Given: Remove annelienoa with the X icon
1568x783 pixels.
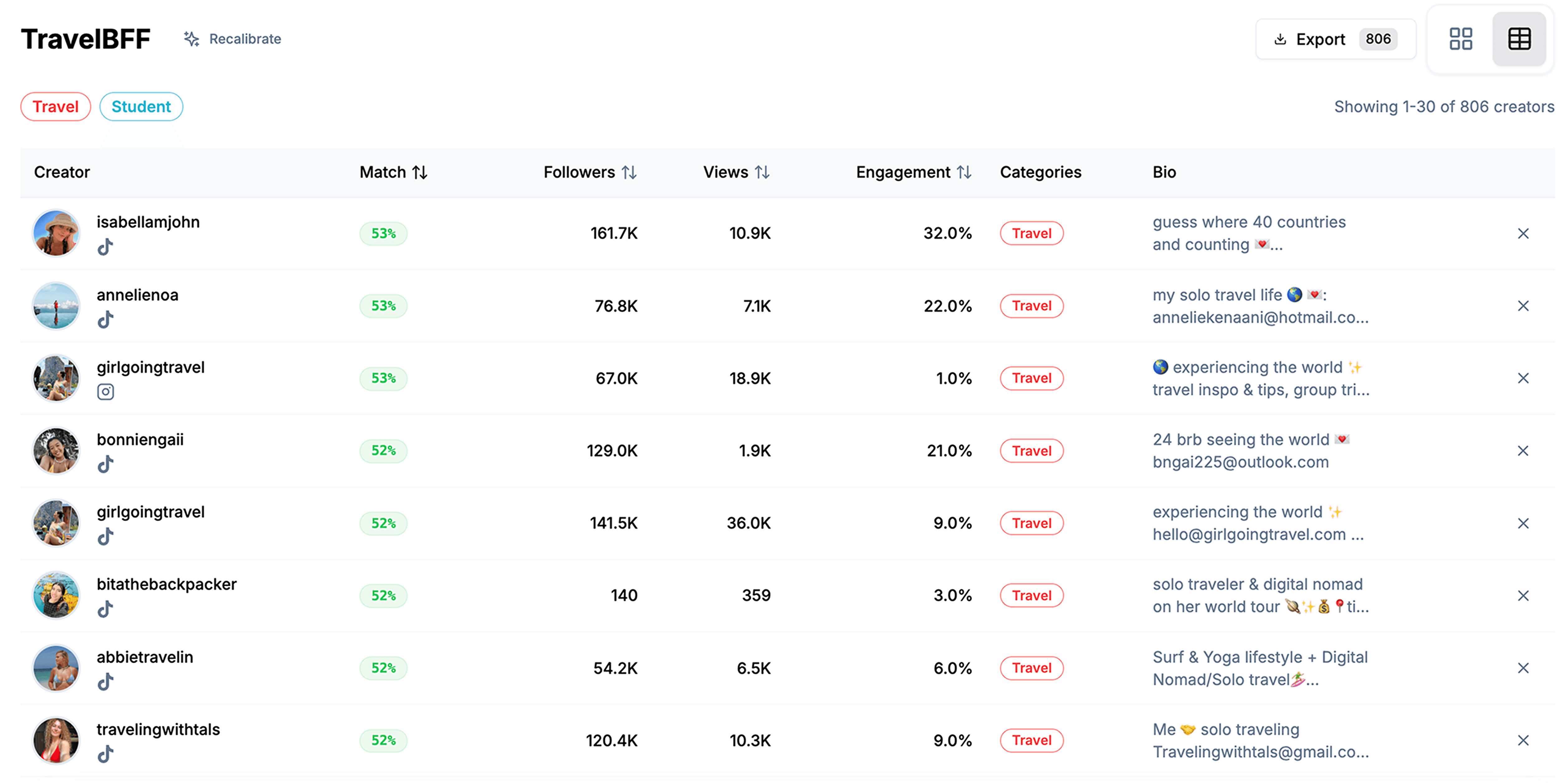Looking at the screenshot, I should click(x=1522, y=306).
